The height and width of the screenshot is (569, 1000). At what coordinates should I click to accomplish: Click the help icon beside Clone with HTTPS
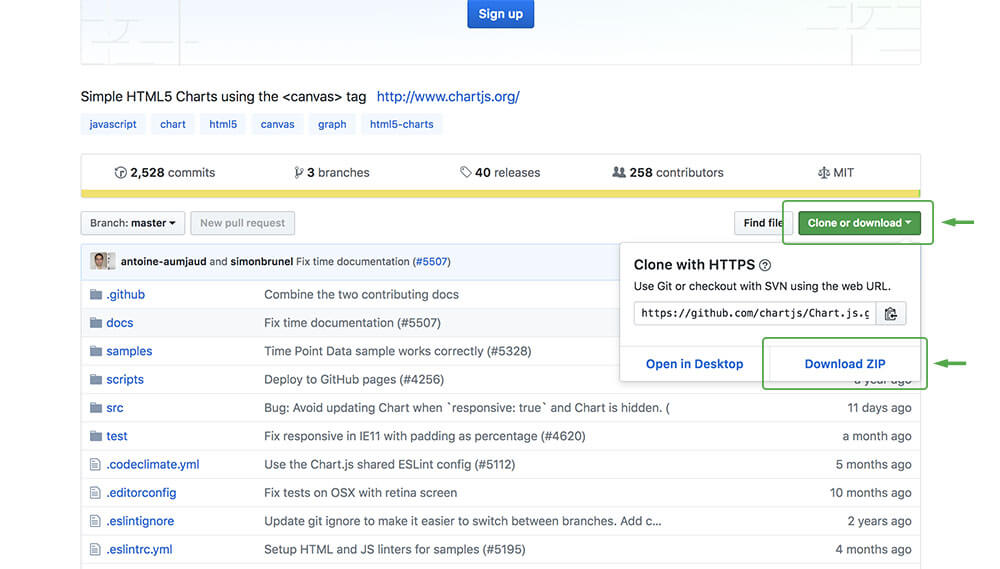[765, 265]
